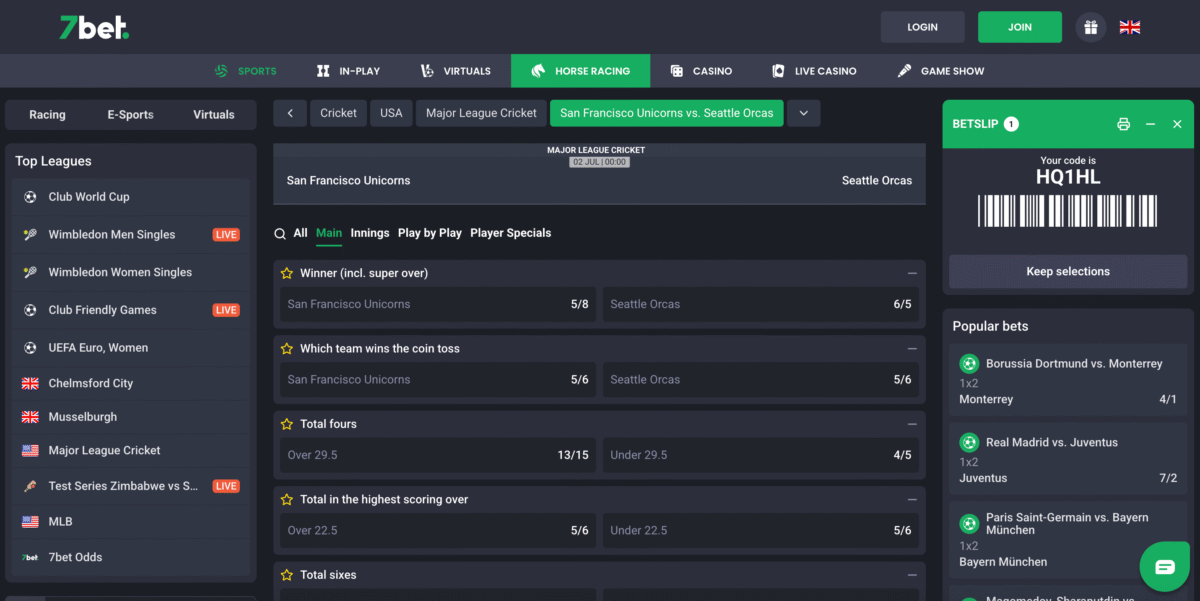Open the Horse Racing section
This screenshot has width=1200, height=601.
click(x=580, y=71)
